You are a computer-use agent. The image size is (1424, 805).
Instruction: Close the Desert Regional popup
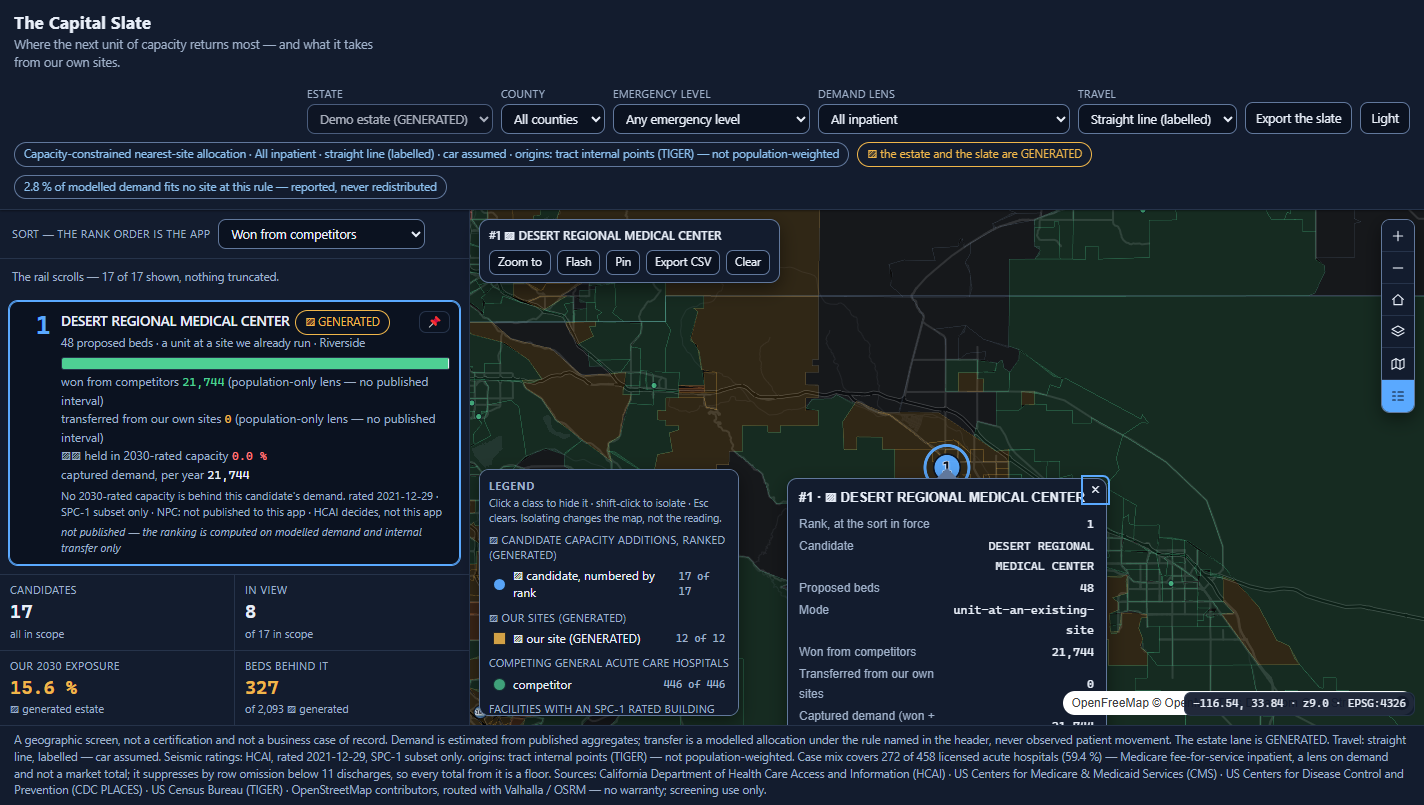click(1095, 489)
